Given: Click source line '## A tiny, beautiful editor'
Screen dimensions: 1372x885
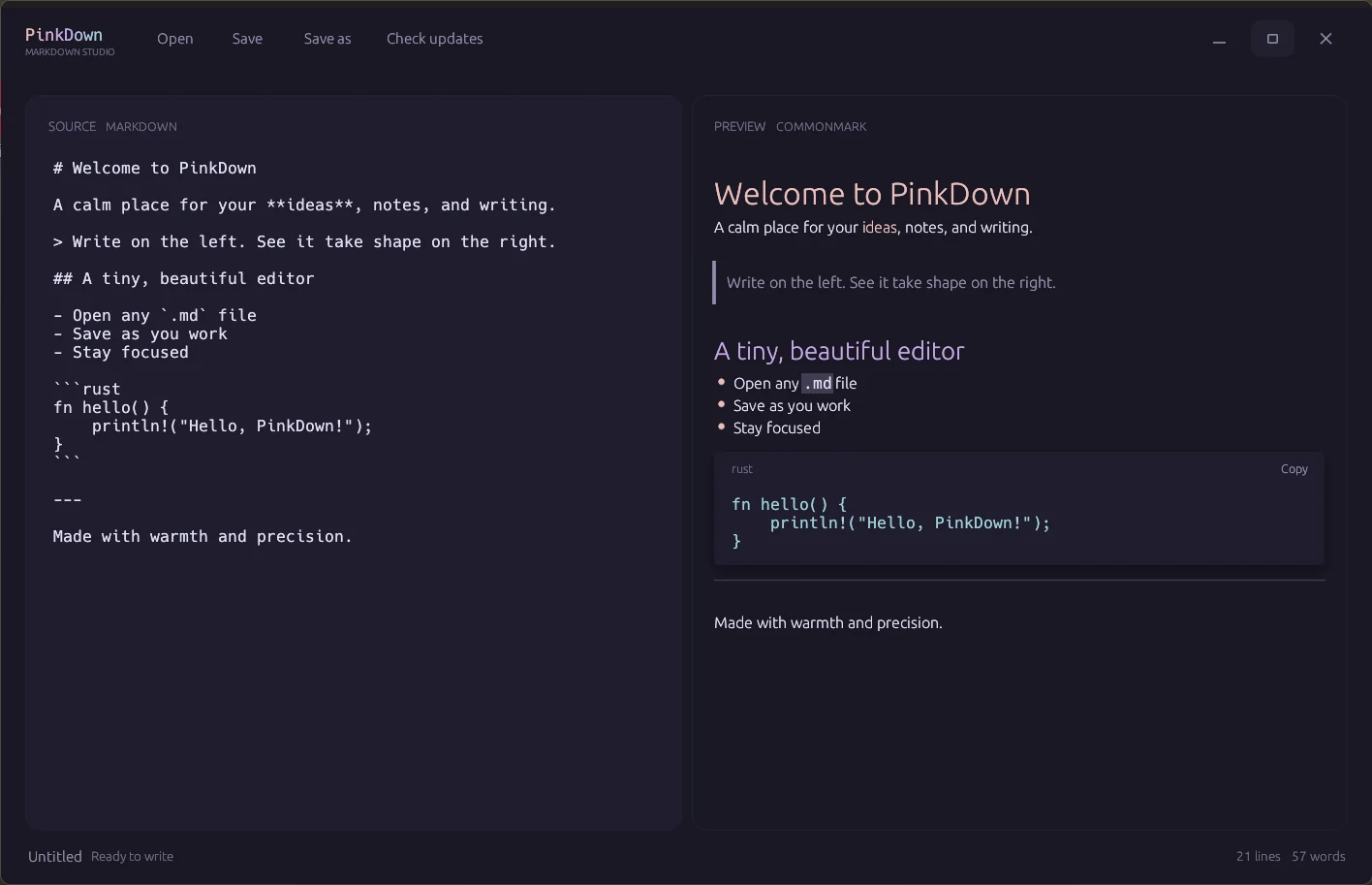Looking at the screenshot, I should coord(184,278).
